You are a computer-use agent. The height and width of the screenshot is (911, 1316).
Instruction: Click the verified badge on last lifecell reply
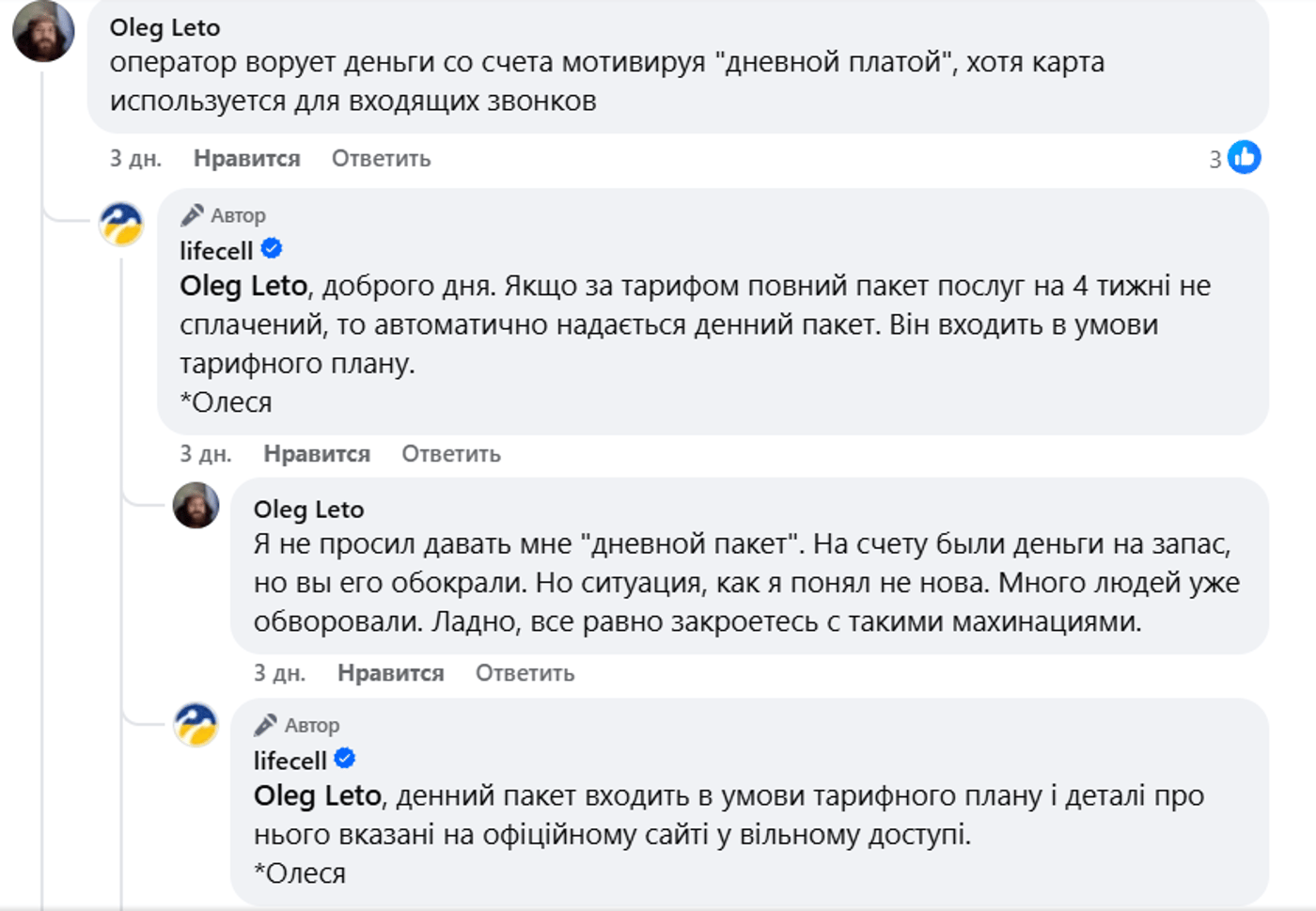[x=345, y=759]
